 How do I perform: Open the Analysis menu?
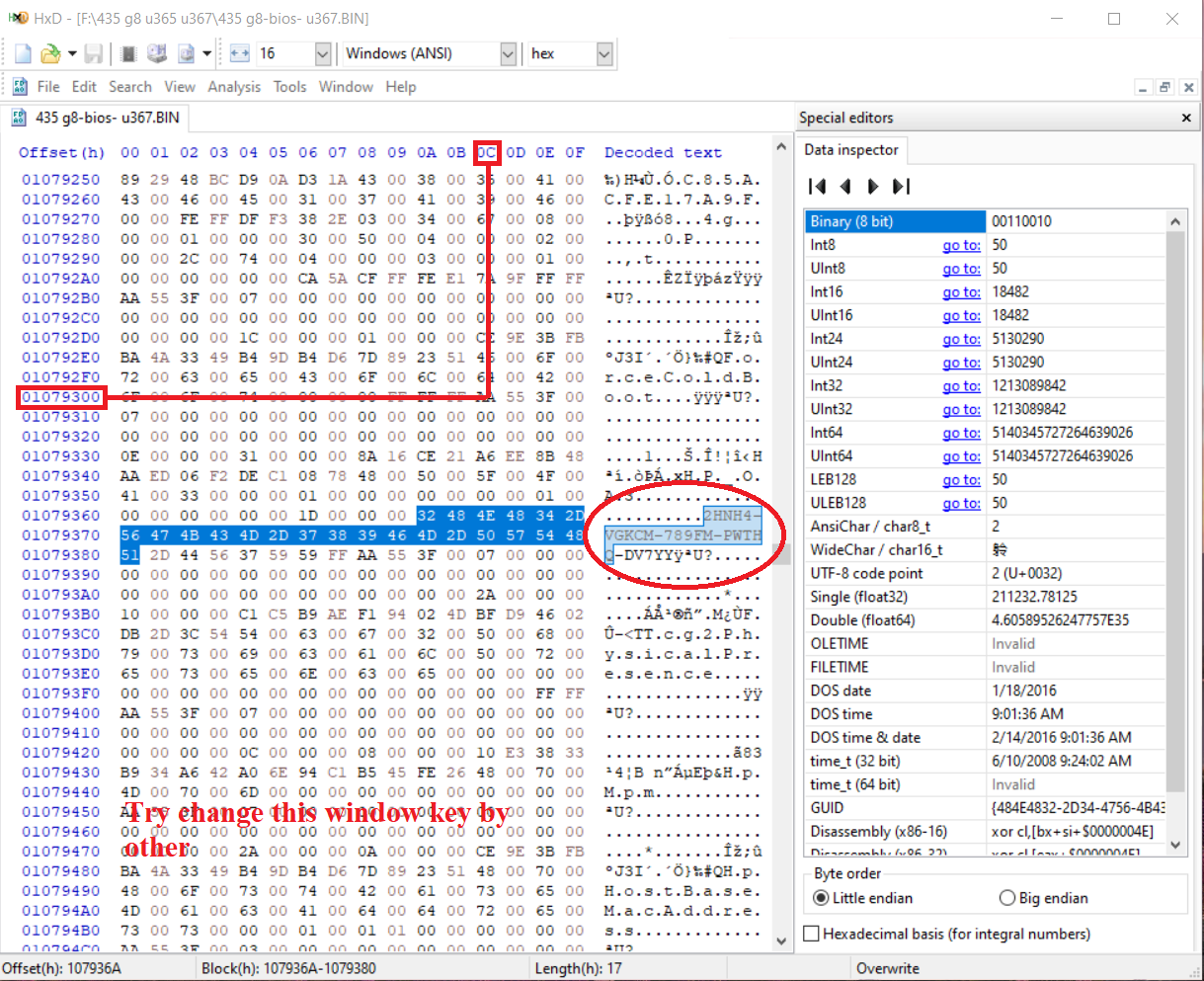pos(234,87)
